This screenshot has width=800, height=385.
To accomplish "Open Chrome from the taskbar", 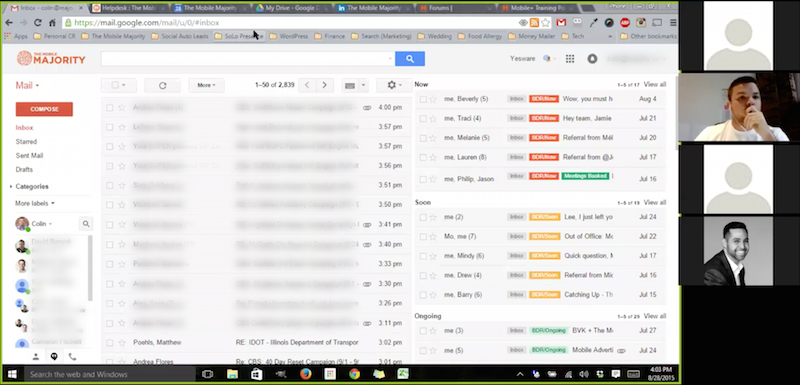I will point(355,374).
